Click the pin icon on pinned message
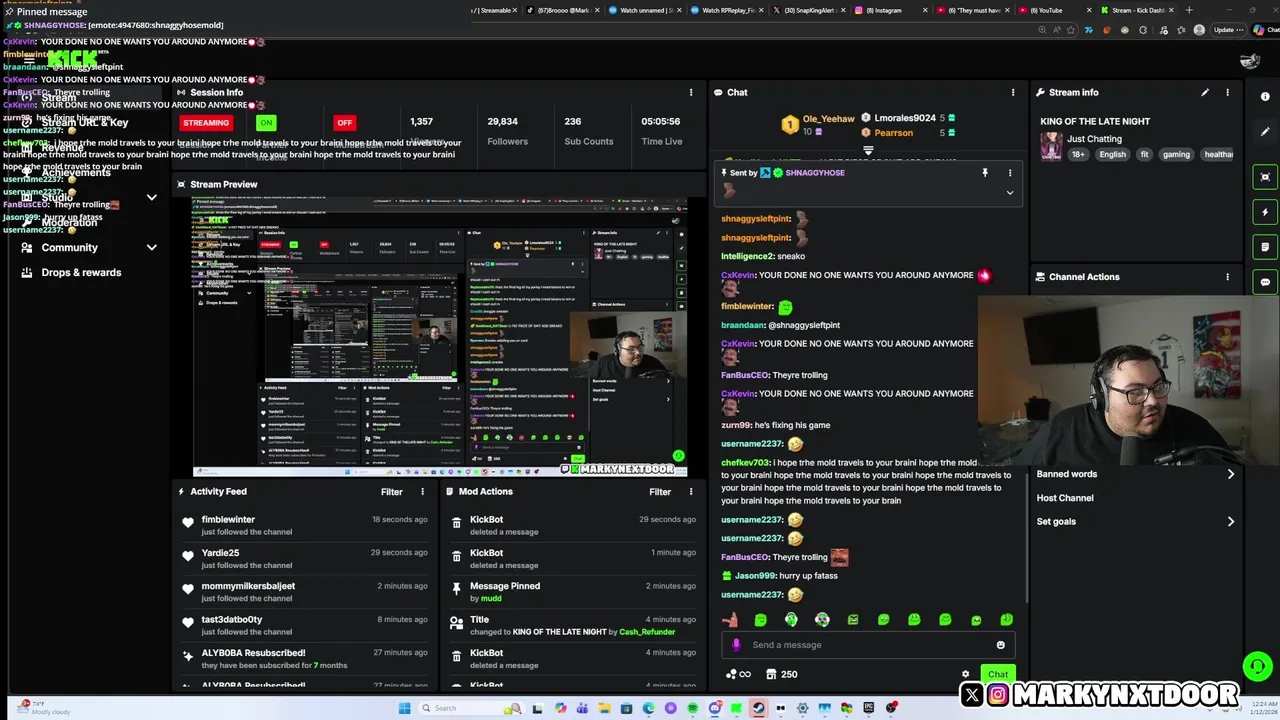 [x=985, y=173]
